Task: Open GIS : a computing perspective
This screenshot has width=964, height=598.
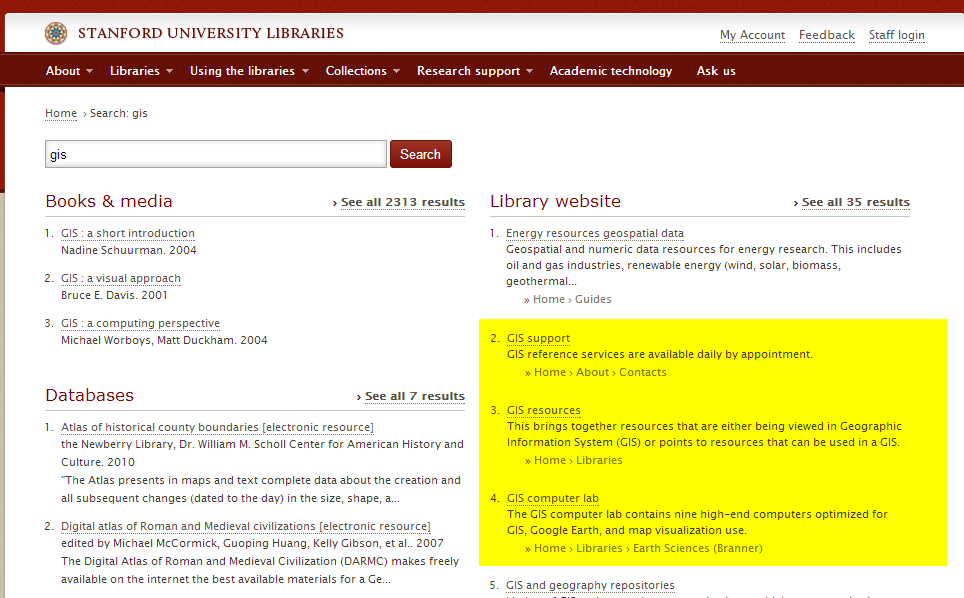Action: (140, 323)
